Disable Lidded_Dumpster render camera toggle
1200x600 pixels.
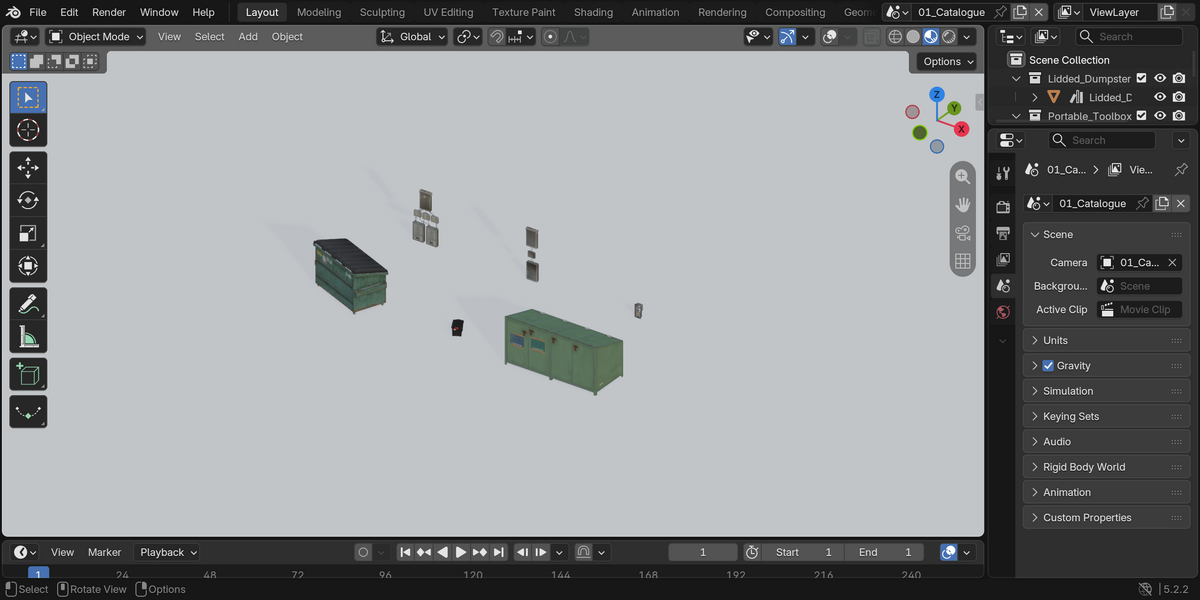pos(1179,78)
